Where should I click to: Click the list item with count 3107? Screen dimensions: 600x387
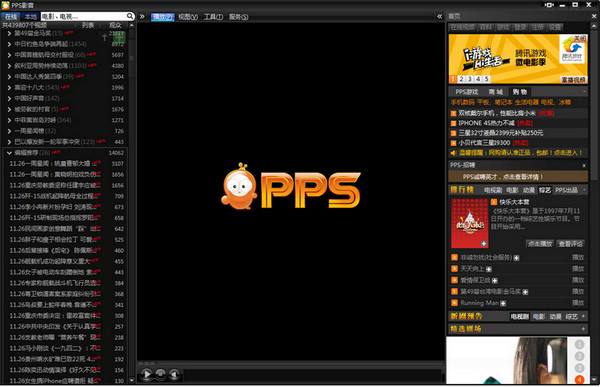(64, 163)
